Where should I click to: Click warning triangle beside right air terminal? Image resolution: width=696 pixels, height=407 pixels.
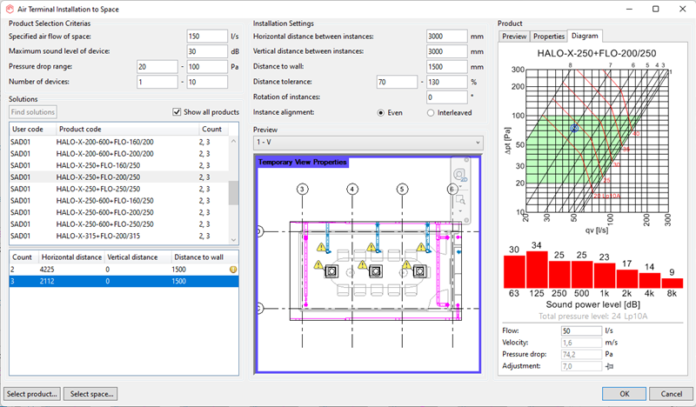(407, 265)
